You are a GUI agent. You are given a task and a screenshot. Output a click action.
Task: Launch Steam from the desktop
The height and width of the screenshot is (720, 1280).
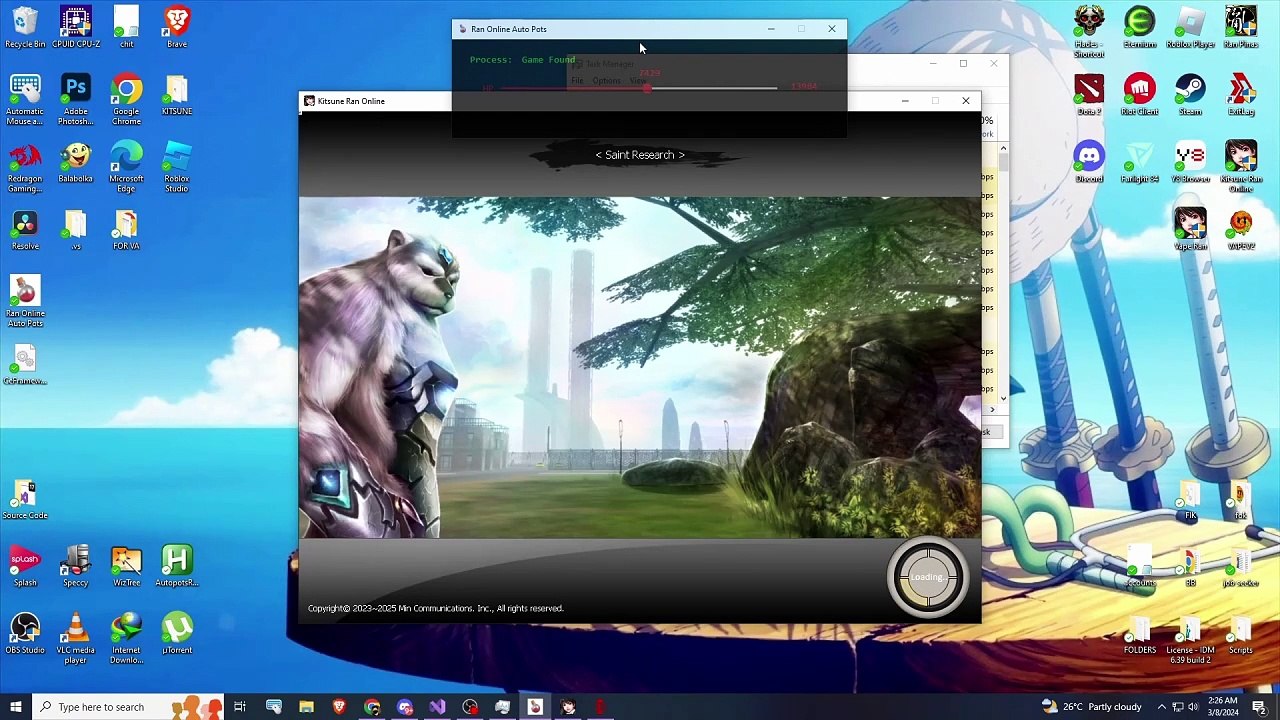(x=1190, y=95)
